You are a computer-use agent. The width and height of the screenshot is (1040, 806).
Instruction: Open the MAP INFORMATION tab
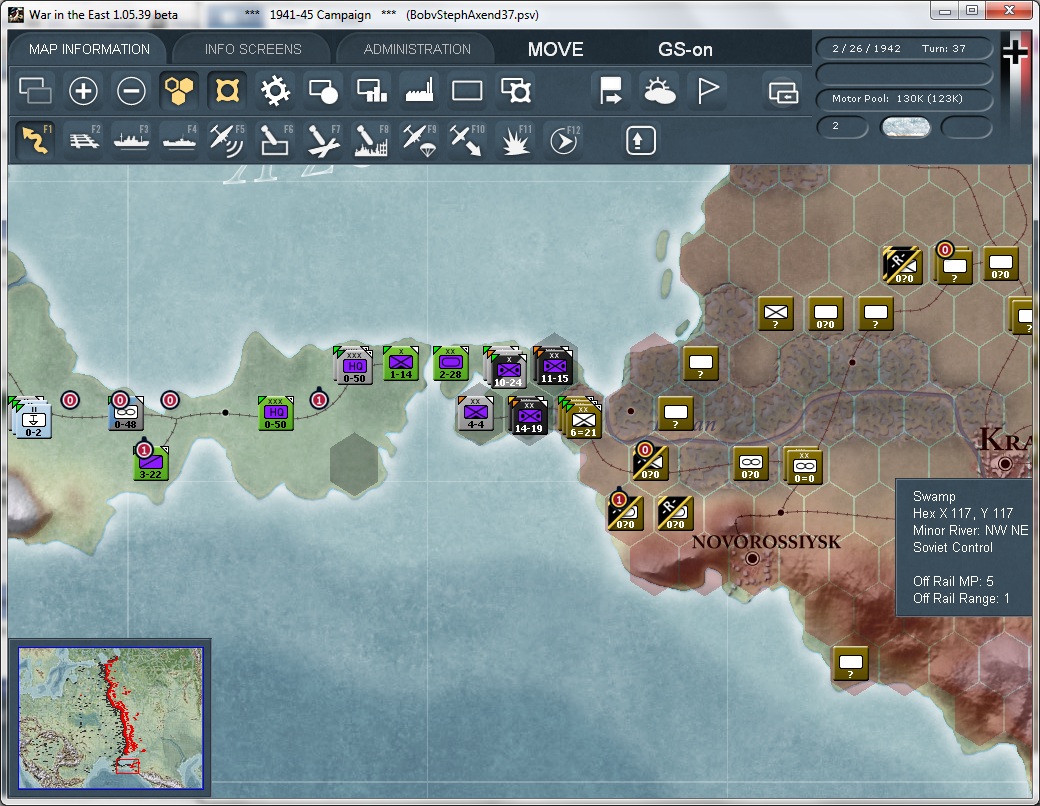(x=89, y=49)
